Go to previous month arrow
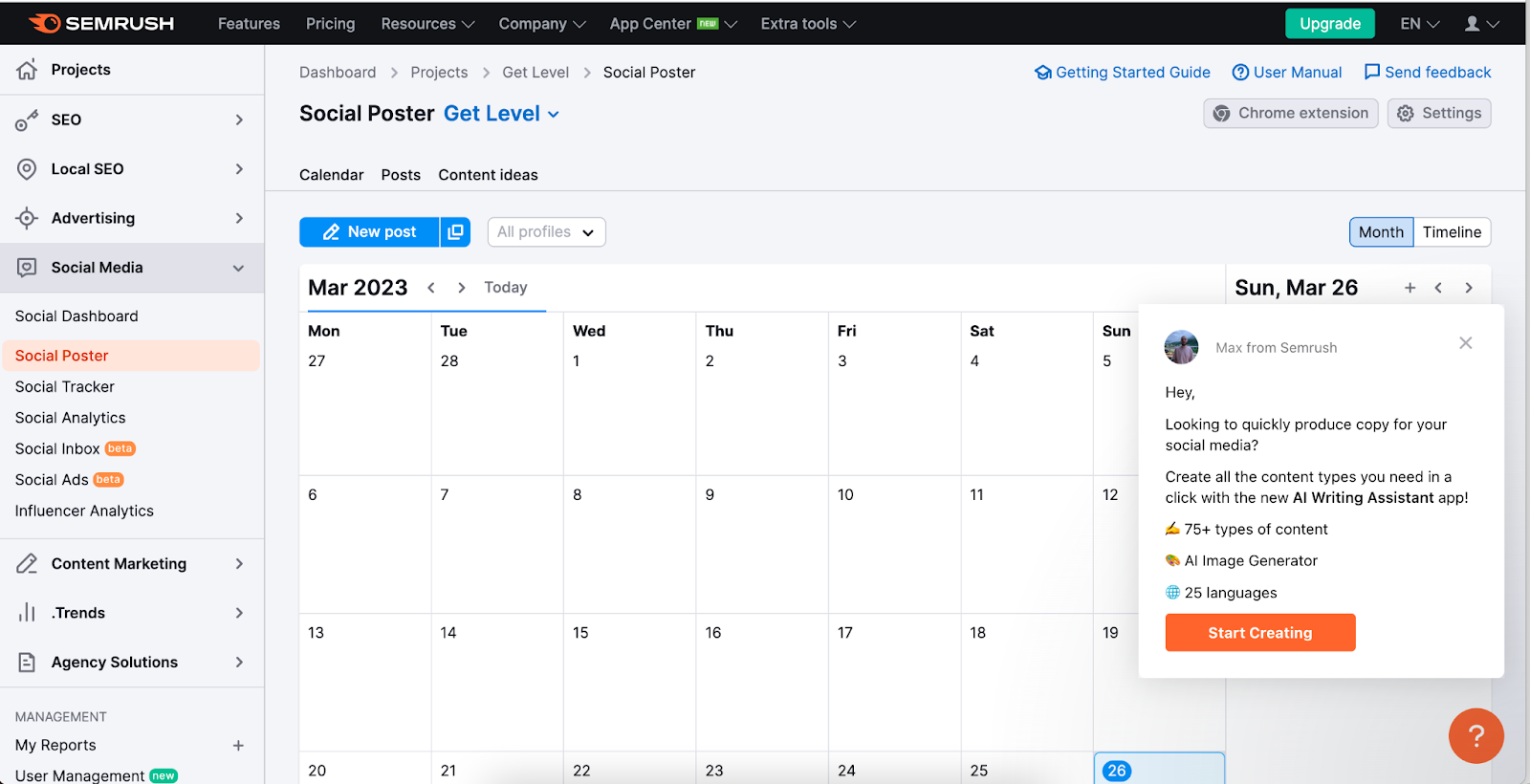 (431, 288)
